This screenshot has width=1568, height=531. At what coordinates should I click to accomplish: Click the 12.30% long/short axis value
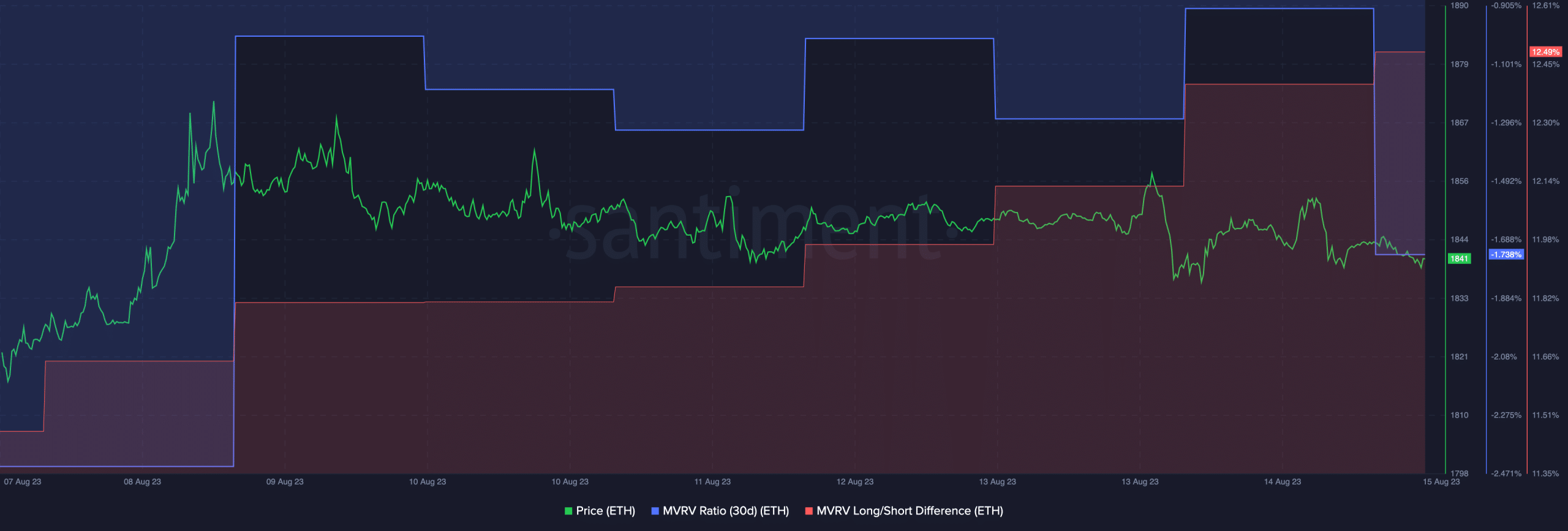click(1545, 123)
